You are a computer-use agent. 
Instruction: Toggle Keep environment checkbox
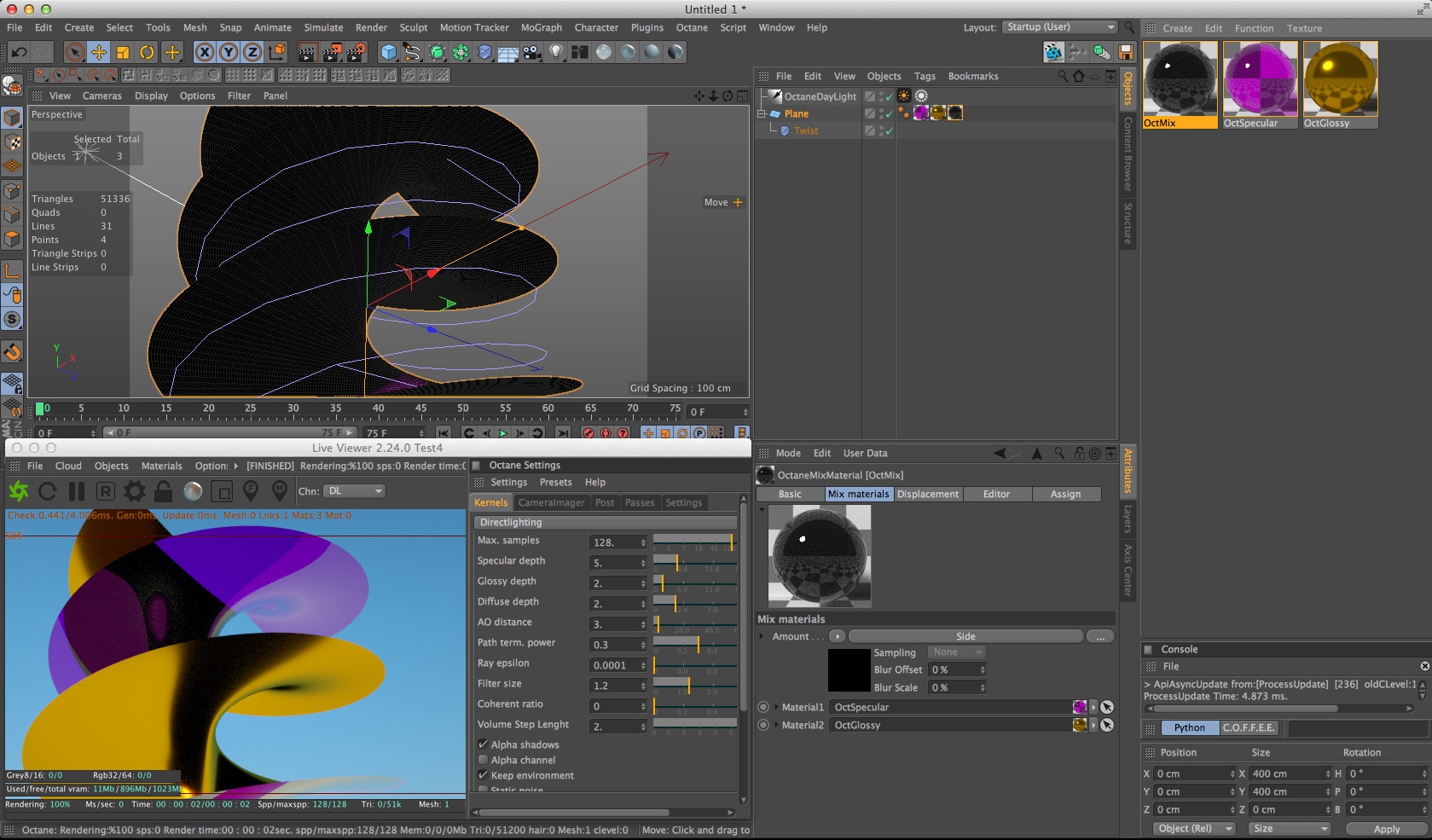[484, 775]
